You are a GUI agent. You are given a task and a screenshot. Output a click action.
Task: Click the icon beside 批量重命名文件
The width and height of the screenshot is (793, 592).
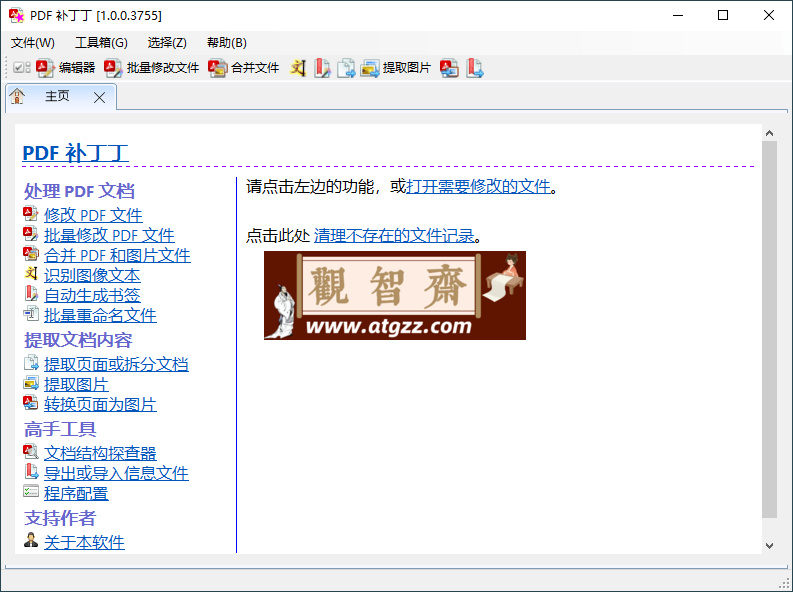(31, 313)
